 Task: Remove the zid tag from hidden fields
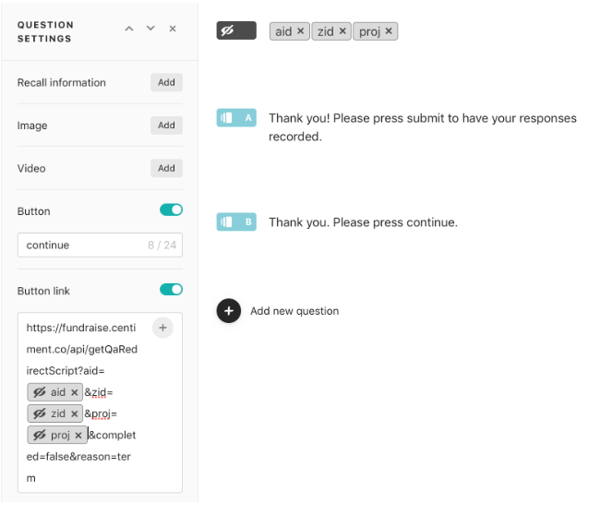343,31
